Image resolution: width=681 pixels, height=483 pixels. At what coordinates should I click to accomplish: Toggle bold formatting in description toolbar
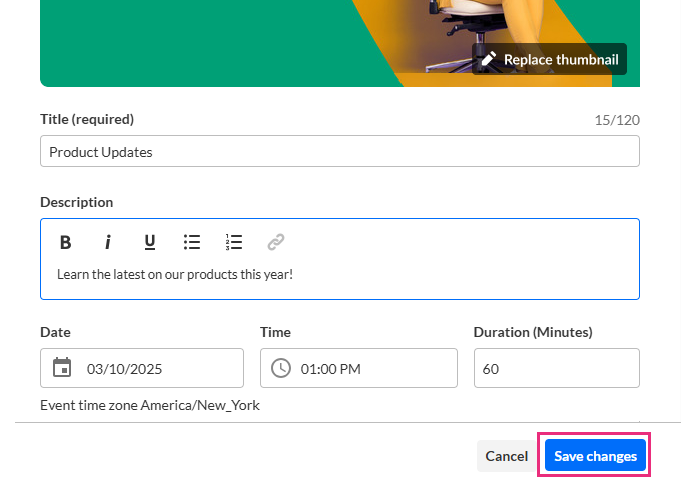click(x=66, y=242)
